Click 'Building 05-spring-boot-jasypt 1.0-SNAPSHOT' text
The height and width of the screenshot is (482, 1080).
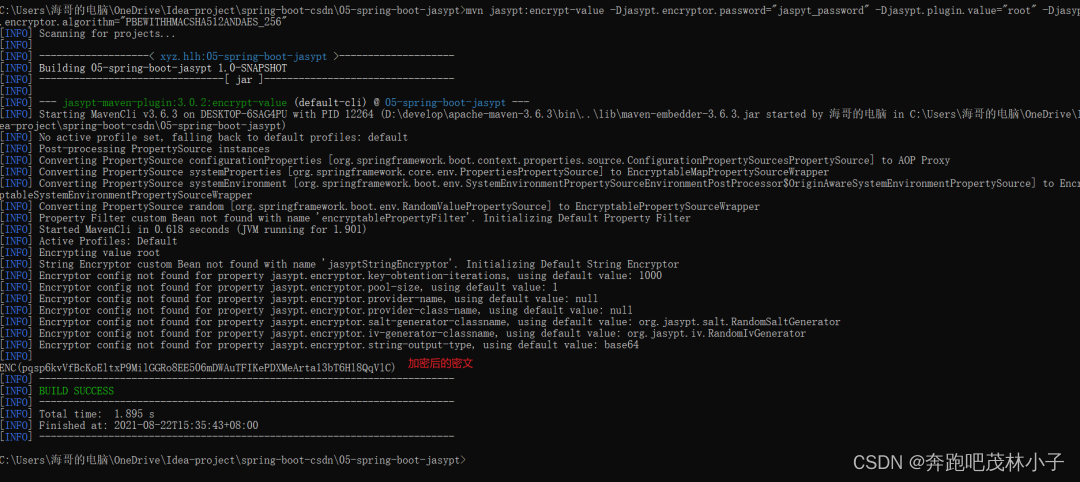tap(163, 68)
